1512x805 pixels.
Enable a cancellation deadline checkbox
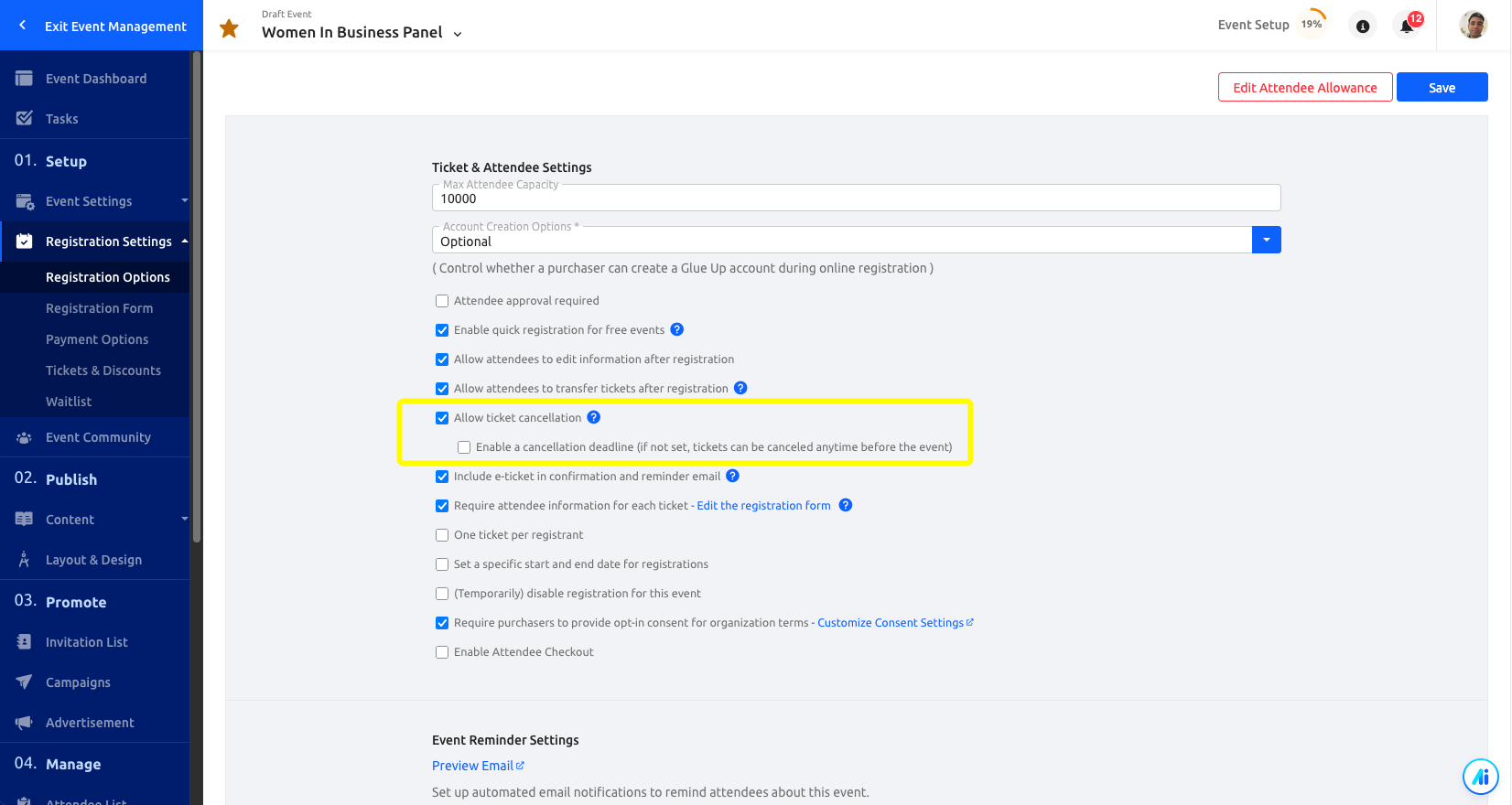pyautogui.click(x=464, y=447)
